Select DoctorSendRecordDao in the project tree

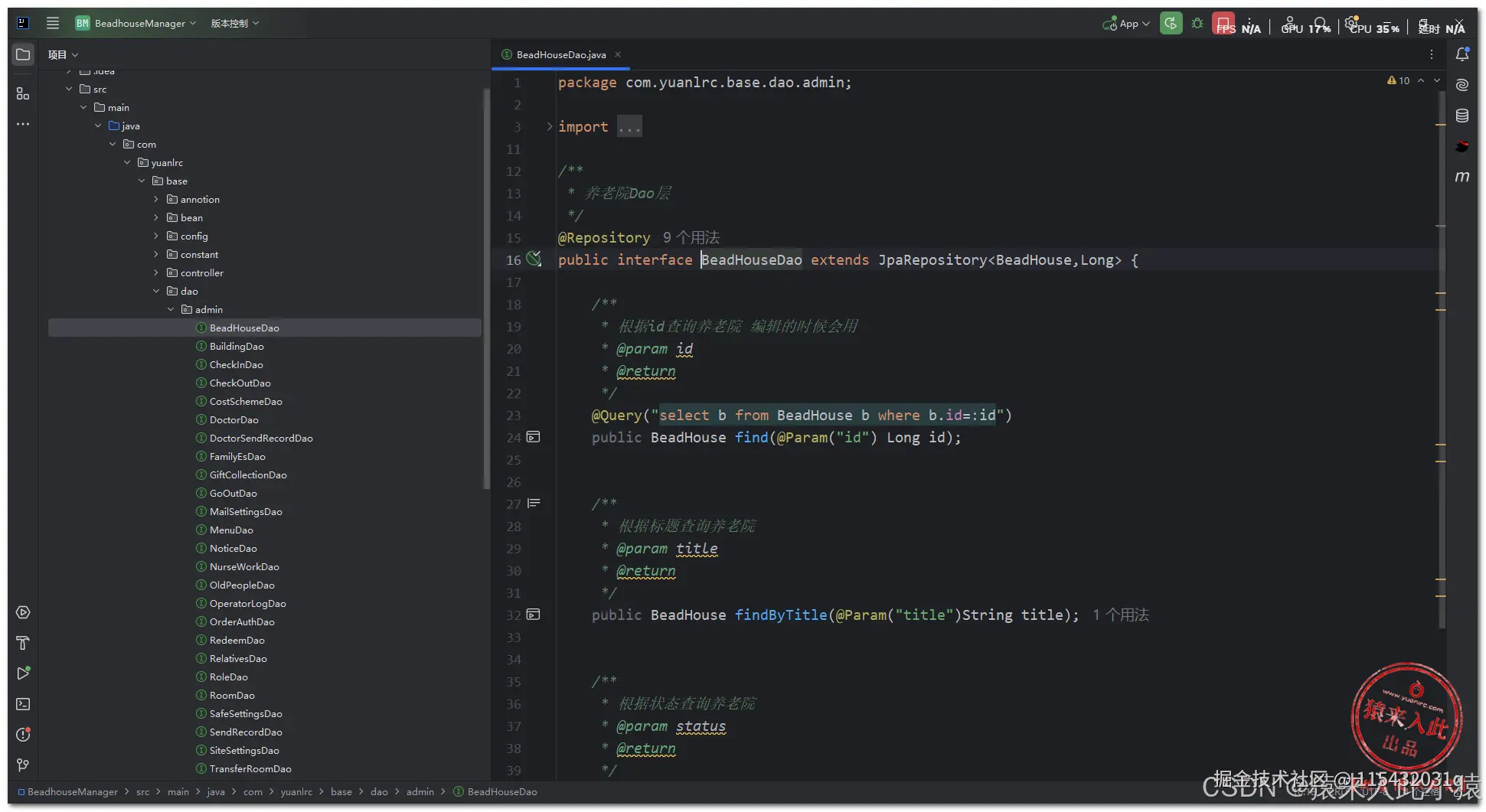tap(261, 438)
